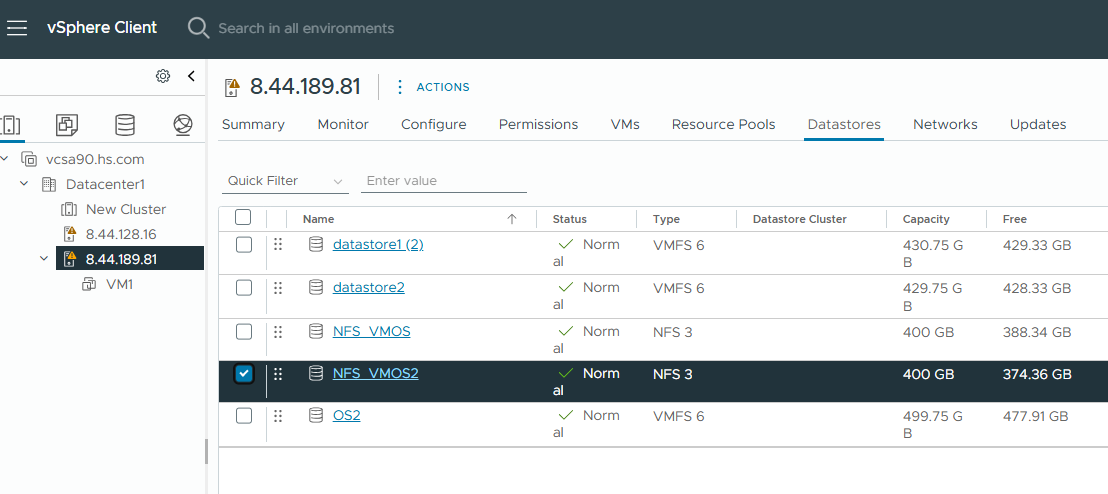The width and height of the screenshot is (1108, 494).
Task: Click the drag handle for NFS_VMOS row
Action: (278, 331)
